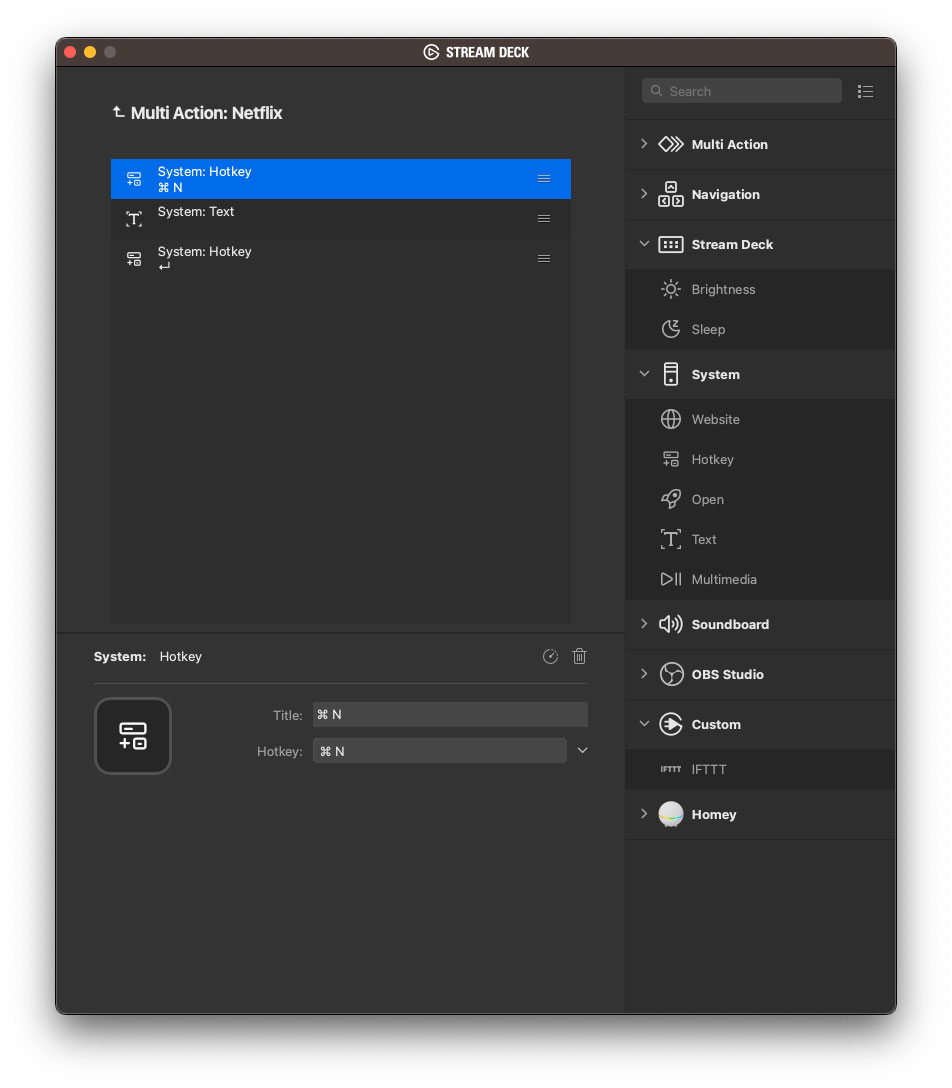Toggle the actions list view icon
The width and height of the screenshot is (952, 1088).
(865, 92)
